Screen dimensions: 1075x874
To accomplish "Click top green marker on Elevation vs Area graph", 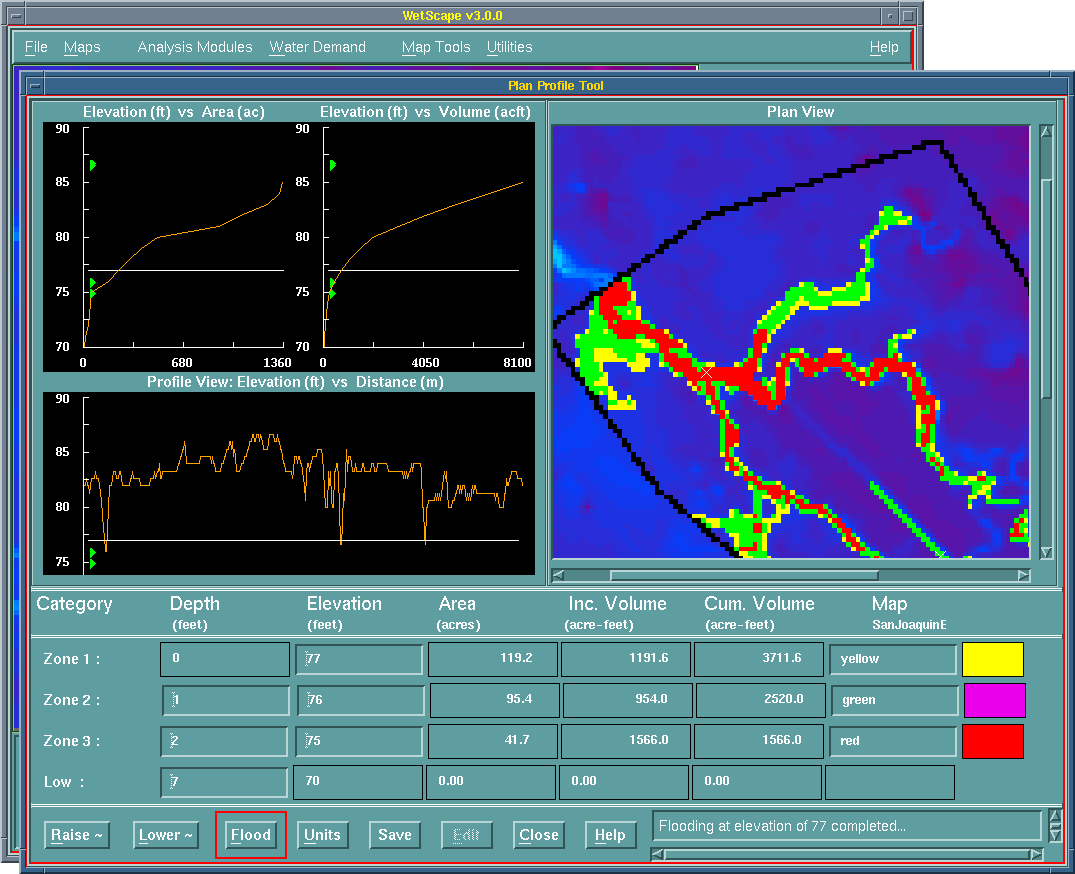I will (92, 165).
